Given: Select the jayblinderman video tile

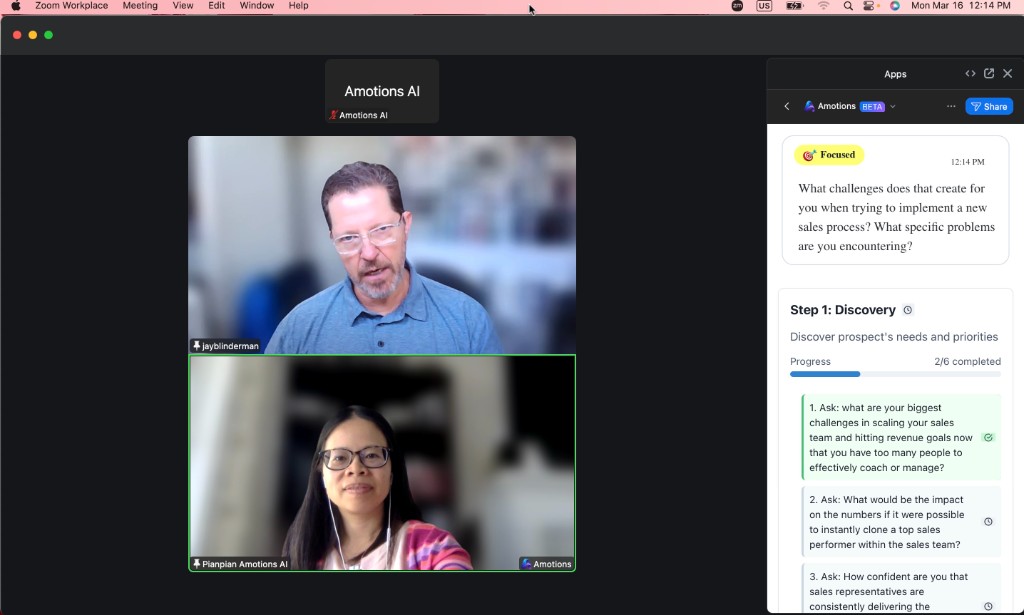Looking at the screenshot, I should coord(382,245).
